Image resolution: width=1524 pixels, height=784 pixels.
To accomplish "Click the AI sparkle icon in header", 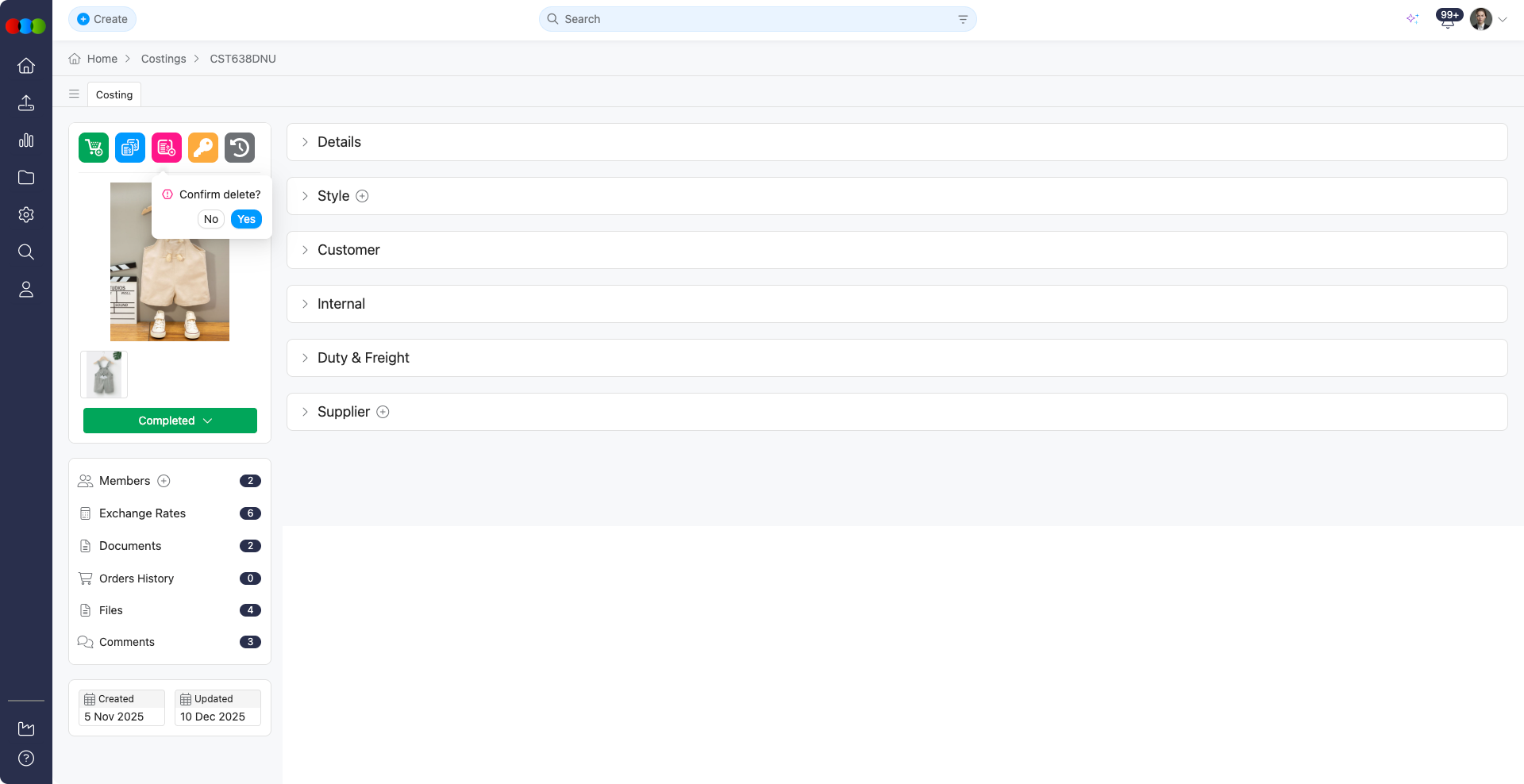I will click(x=1412, y=19).
